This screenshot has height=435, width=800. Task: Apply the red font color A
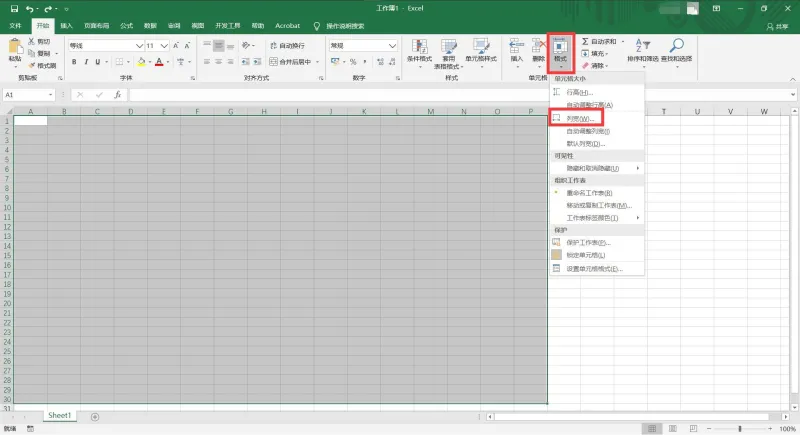point(159,62)
